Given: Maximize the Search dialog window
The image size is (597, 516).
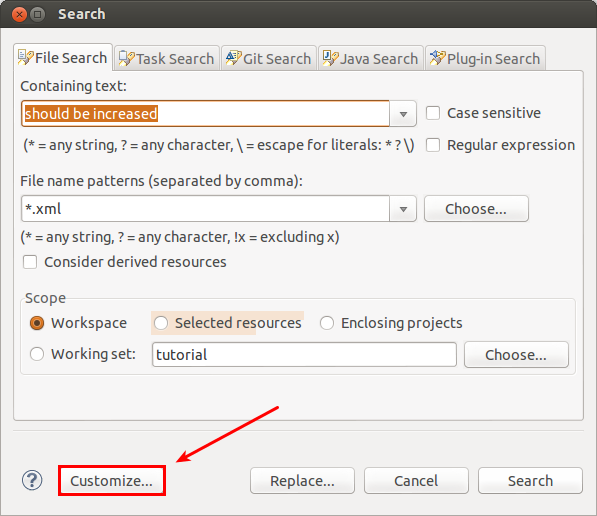Looking at the screenshot, I should click(x=37, y=14).
